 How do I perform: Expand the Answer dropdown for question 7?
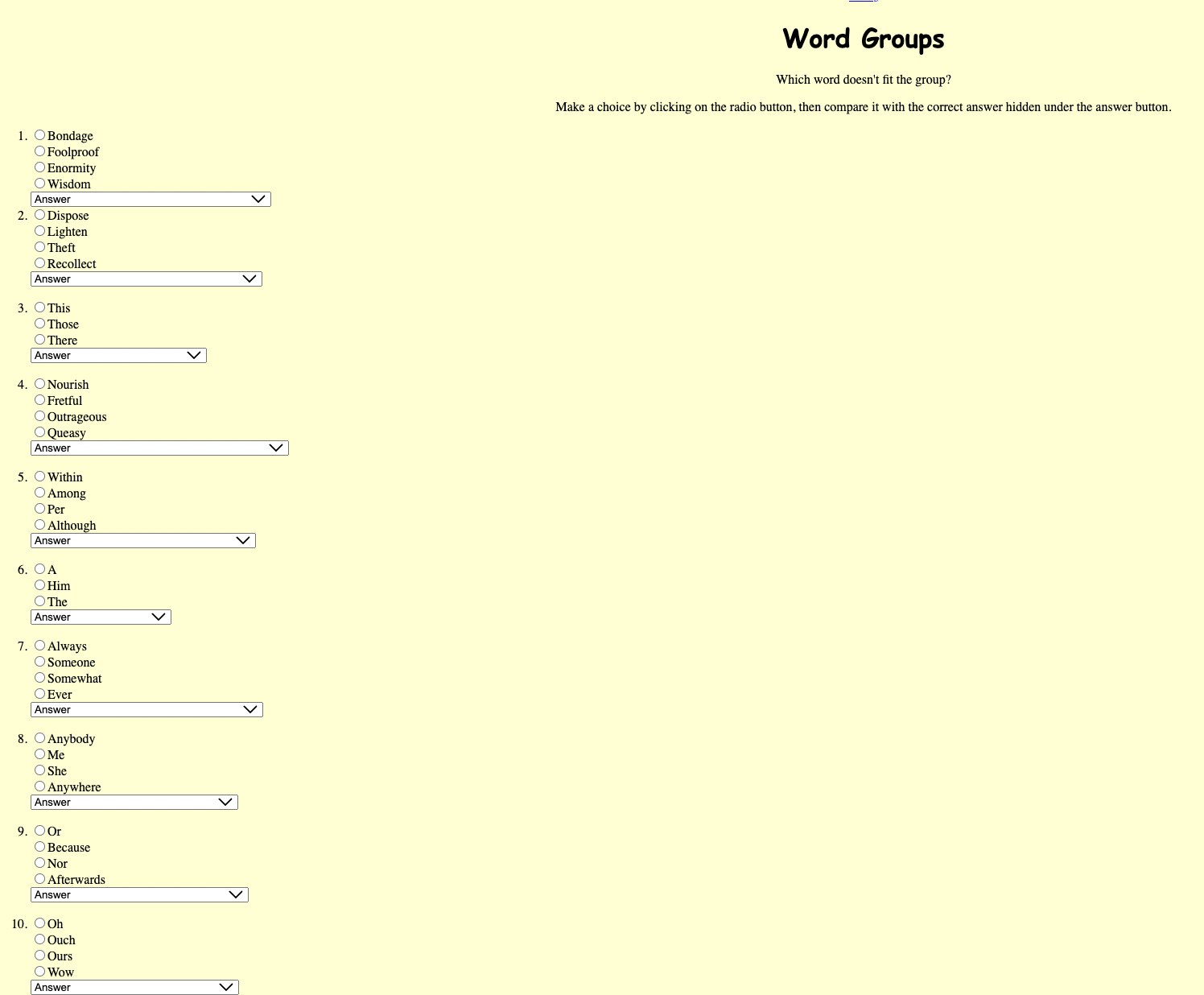click(146, 709)
